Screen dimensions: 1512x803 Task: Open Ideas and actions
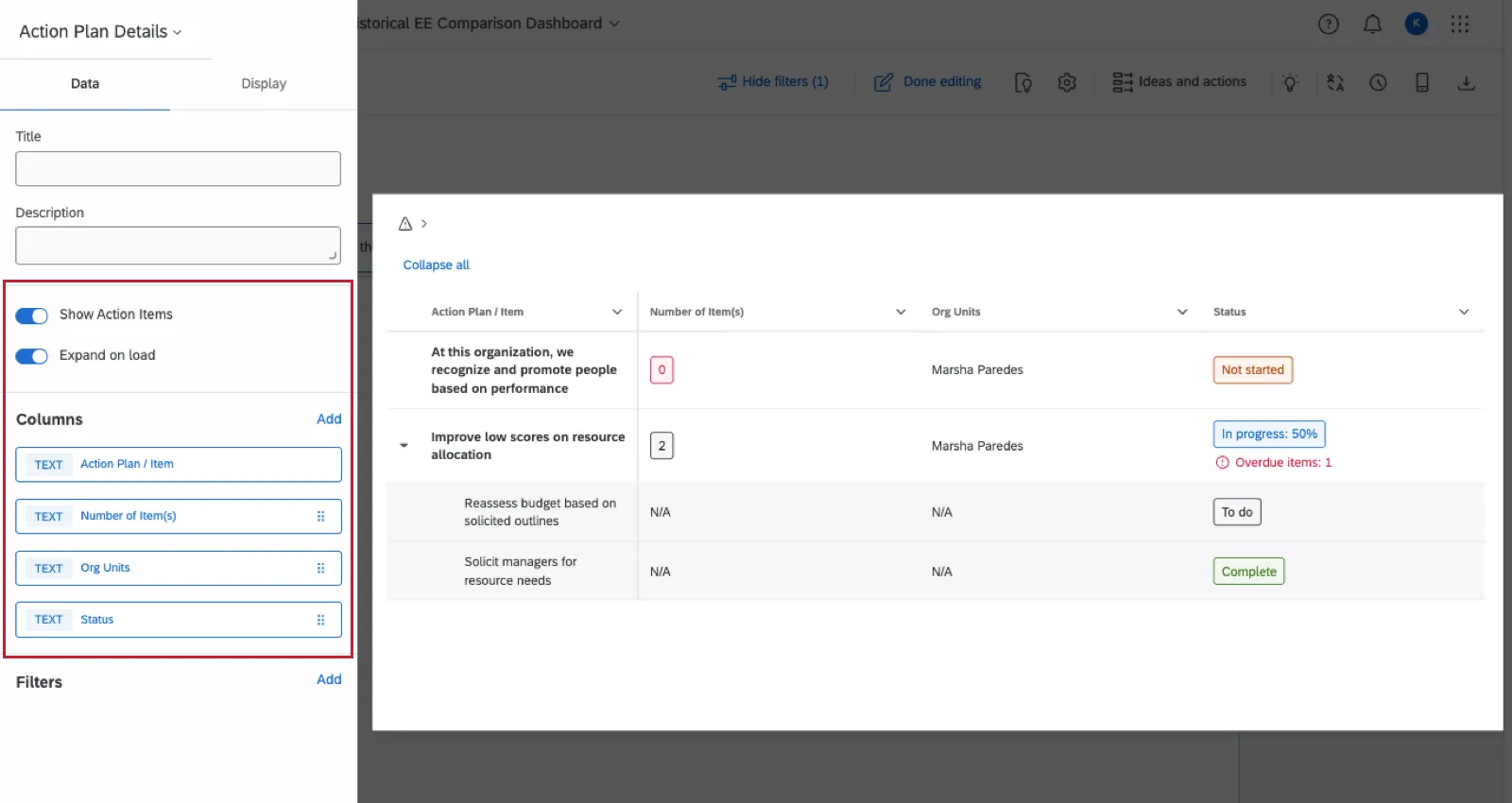pos(1179,82)
